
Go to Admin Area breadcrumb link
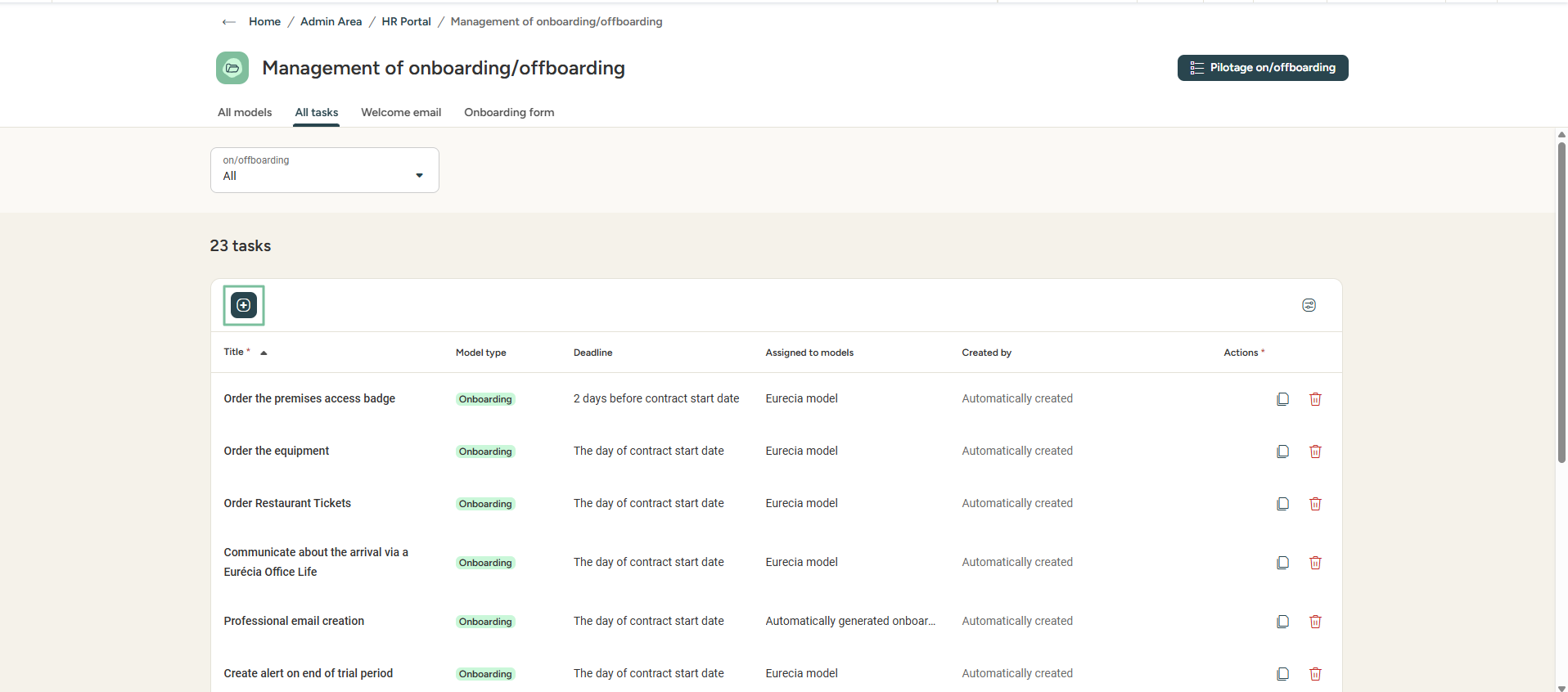click(331, 22)
